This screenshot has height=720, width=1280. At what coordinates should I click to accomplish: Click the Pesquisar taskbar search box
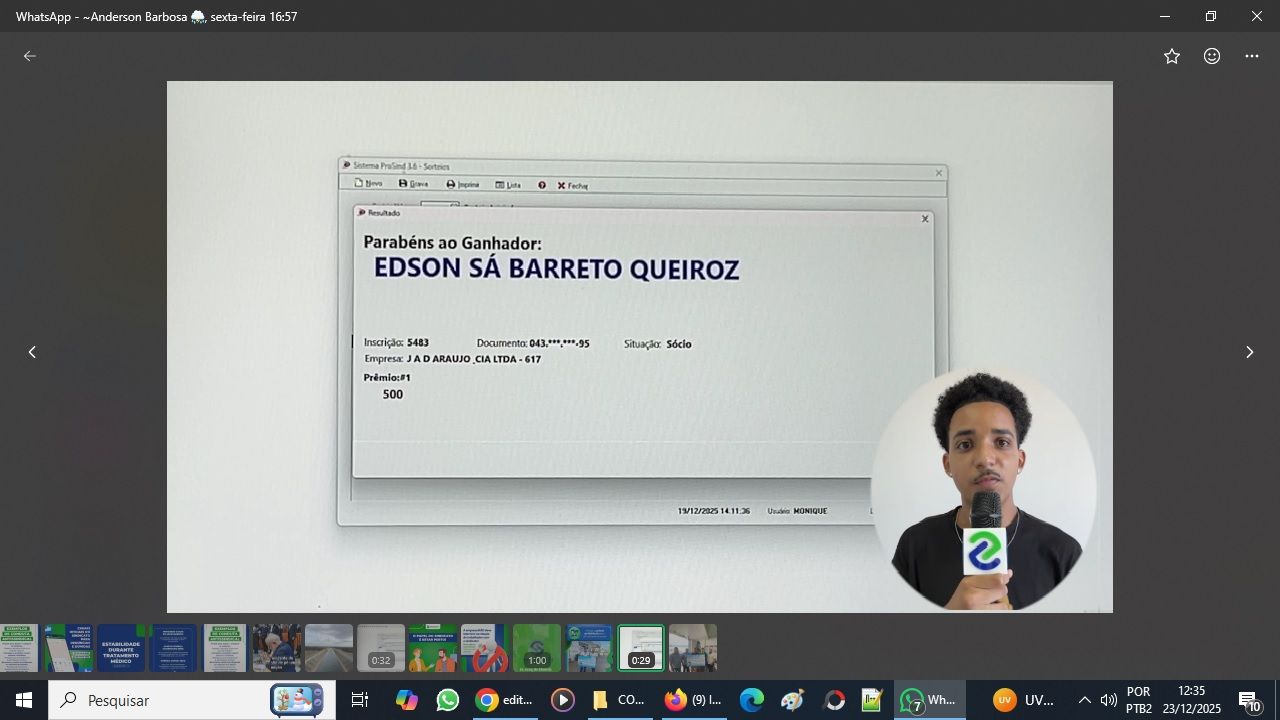pyautogui.click(x=192, y=700)
